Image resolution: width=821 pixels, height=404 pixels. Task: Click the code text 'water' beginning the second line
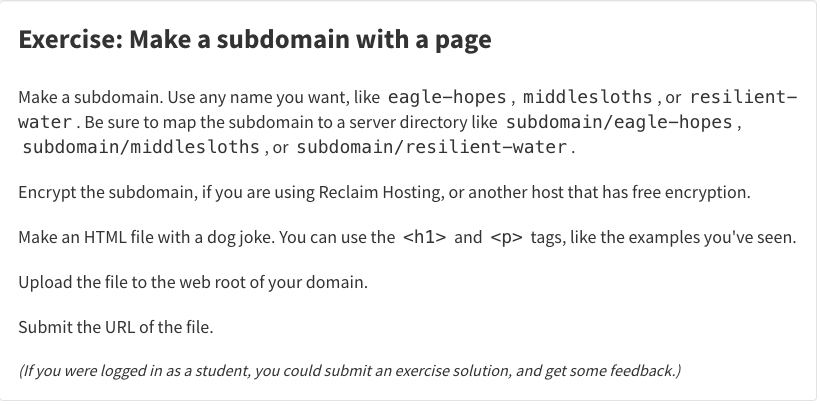pyautogui.click(x=45, y=122)
